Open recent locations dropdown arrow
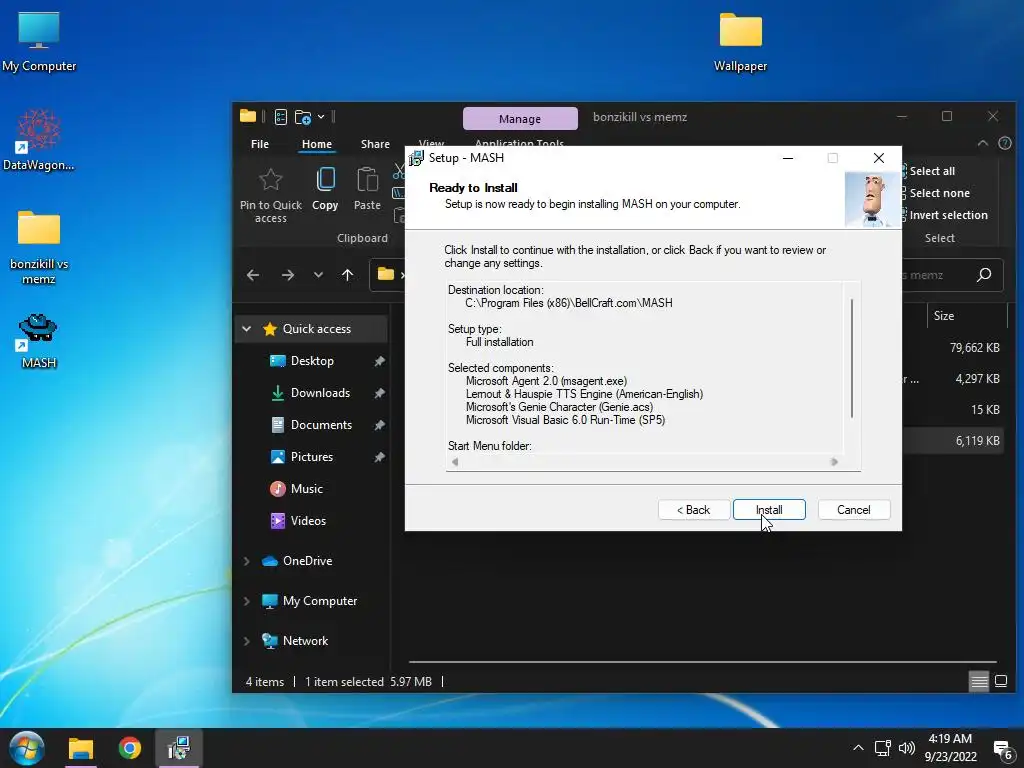Image resolution: width=1024 pixels, height=768 pixels. 318,276
